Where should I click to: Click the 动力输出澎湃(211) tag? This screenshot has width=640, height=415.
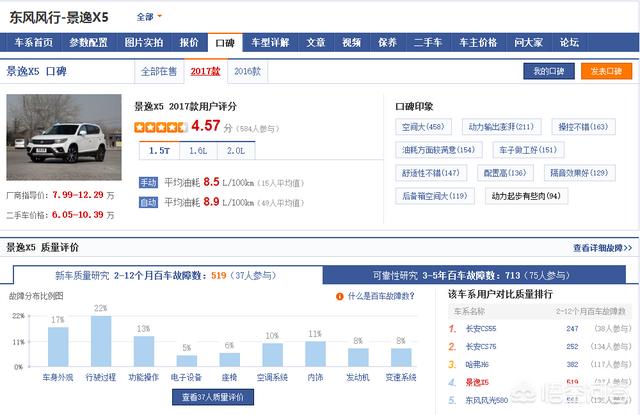pyautogui.click(x=502, y=127)
